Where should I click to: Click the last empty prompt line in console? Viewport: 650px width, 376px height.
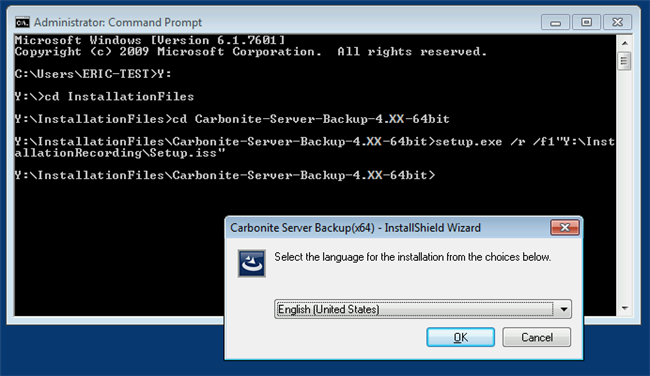tap(225, 175)
